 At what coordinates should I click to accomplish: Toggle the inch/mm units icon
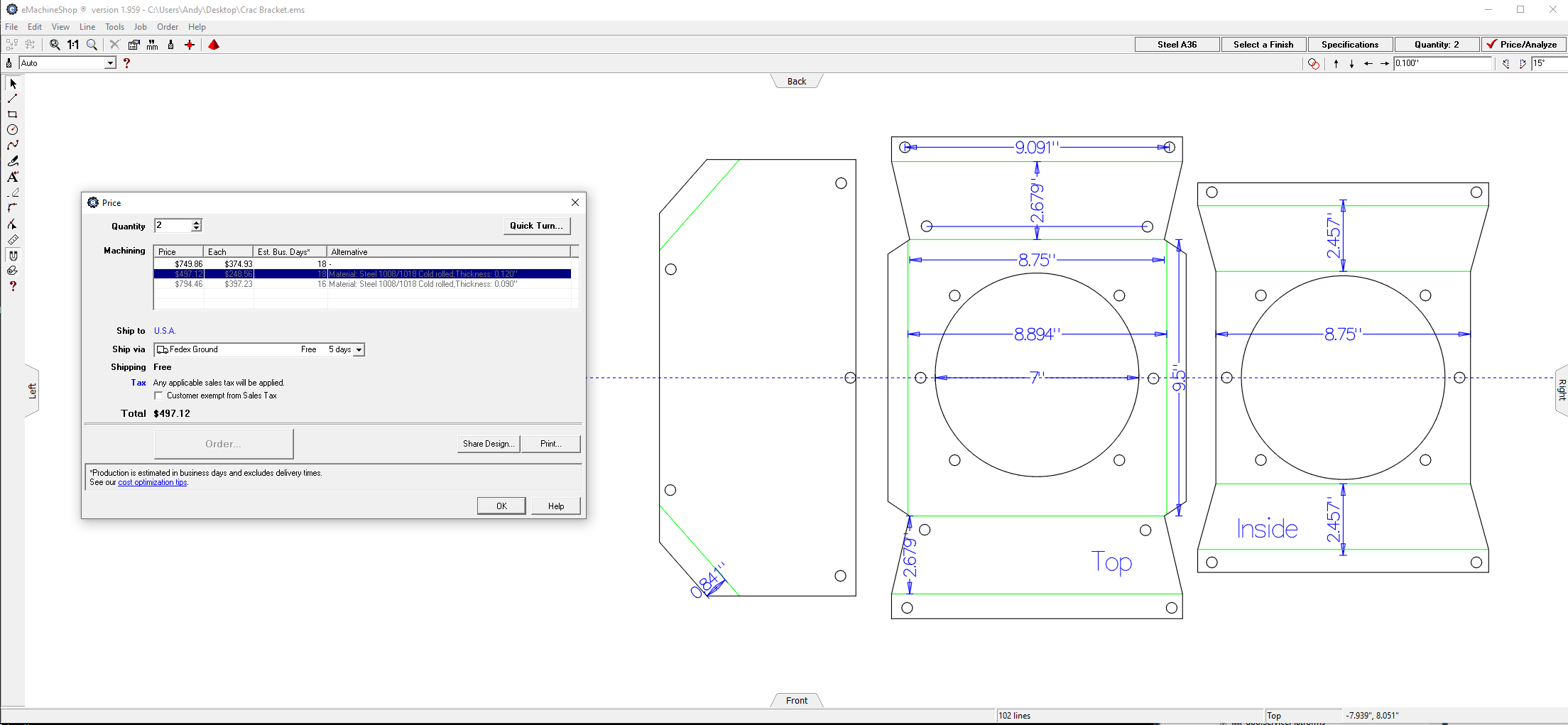152,45
